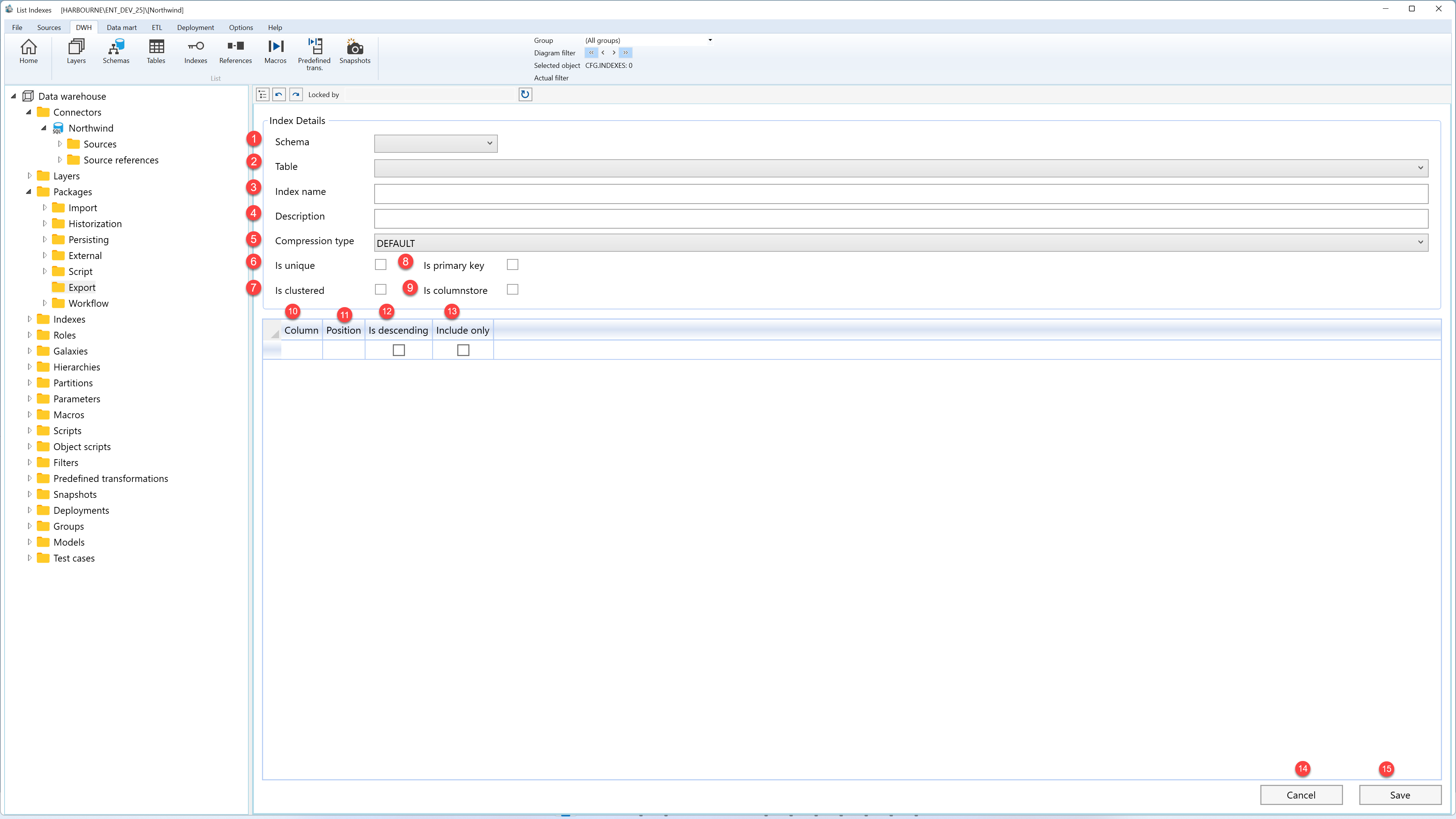Go to Home in the ribbon

pyautogui.click(x=28, y=52)
